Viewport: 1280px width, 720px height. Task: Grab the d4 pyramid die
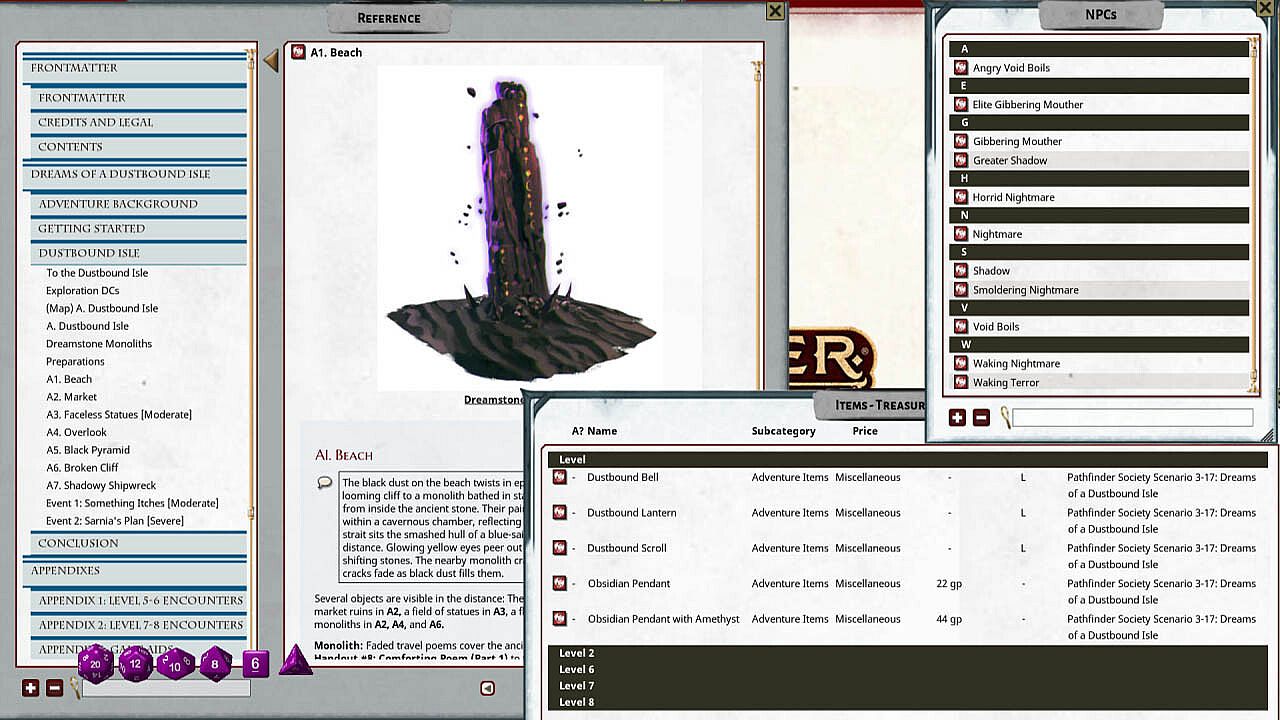point(295,660)
